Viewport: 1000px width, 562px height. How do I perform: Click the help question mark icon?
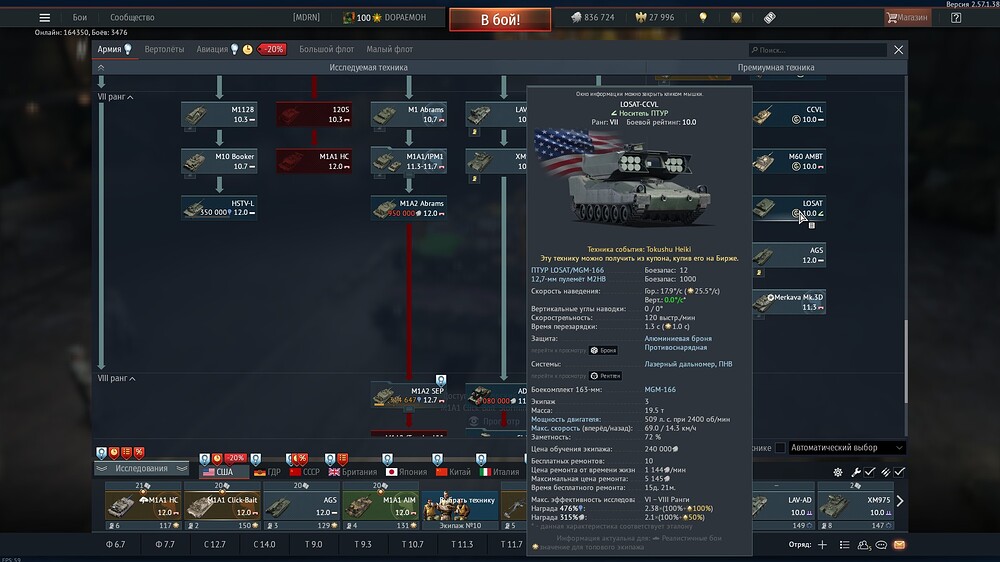click(956, 18)
